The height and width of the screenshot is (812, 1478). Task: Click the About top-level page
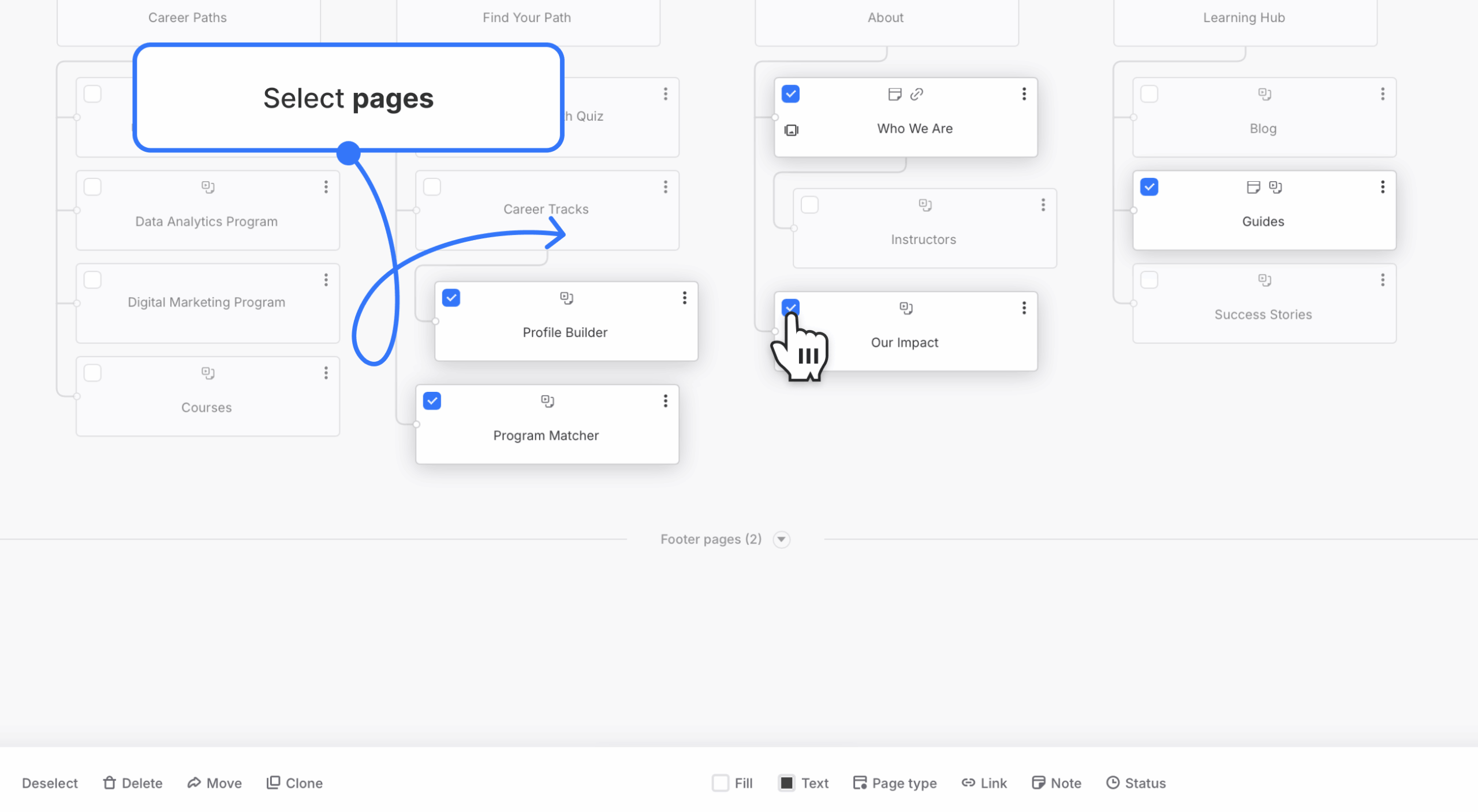(x=886, y=23)
